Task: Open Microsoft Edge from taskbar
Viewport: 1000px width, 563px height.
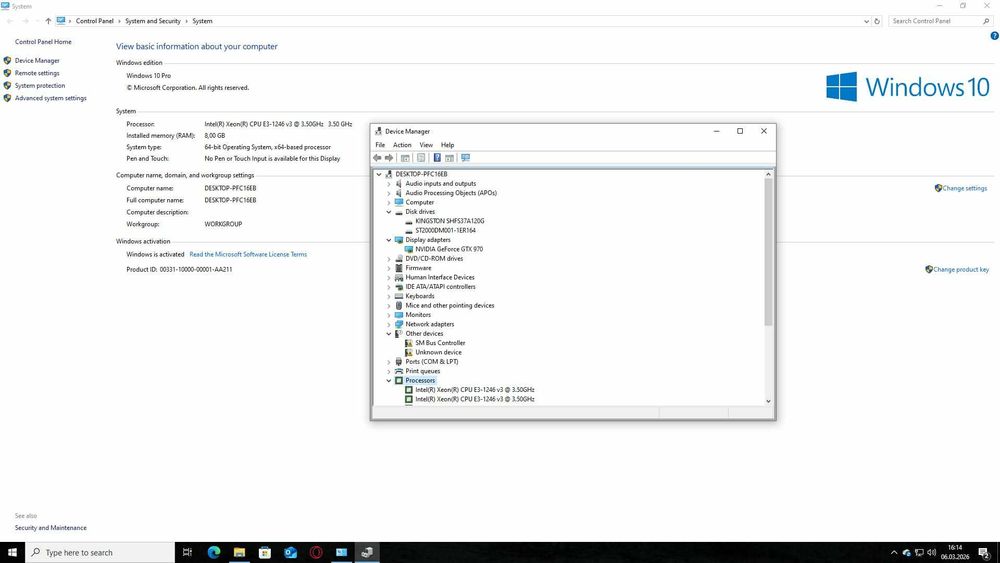Action: click(x=214, y=552)
